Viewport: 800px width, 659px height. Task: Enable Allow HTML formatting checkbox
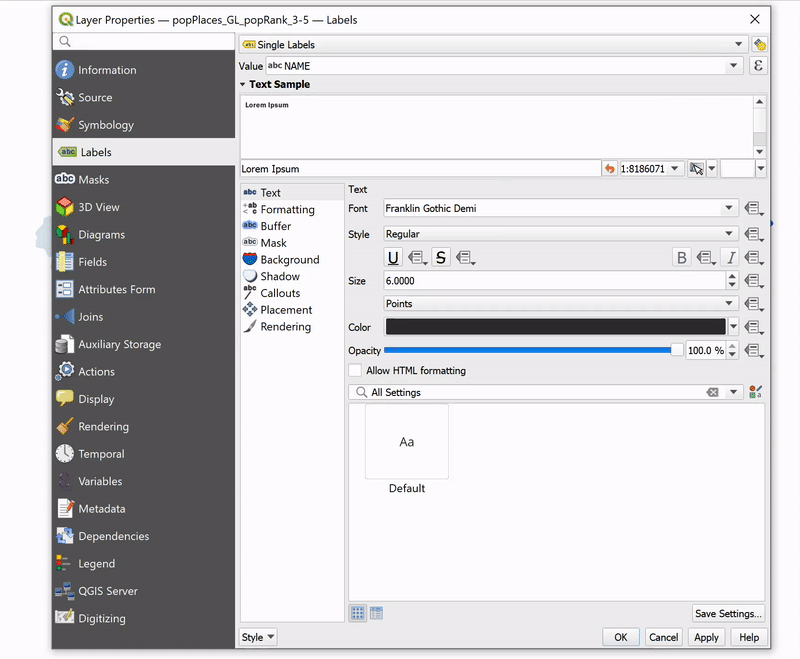(x=357, y=371)
